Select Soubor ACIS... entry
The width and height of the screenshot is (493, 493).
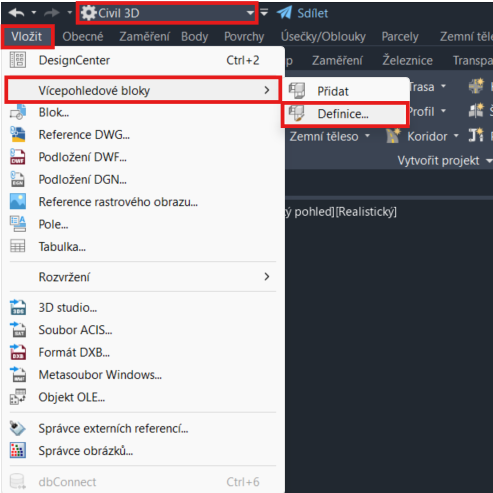[143, 330]
